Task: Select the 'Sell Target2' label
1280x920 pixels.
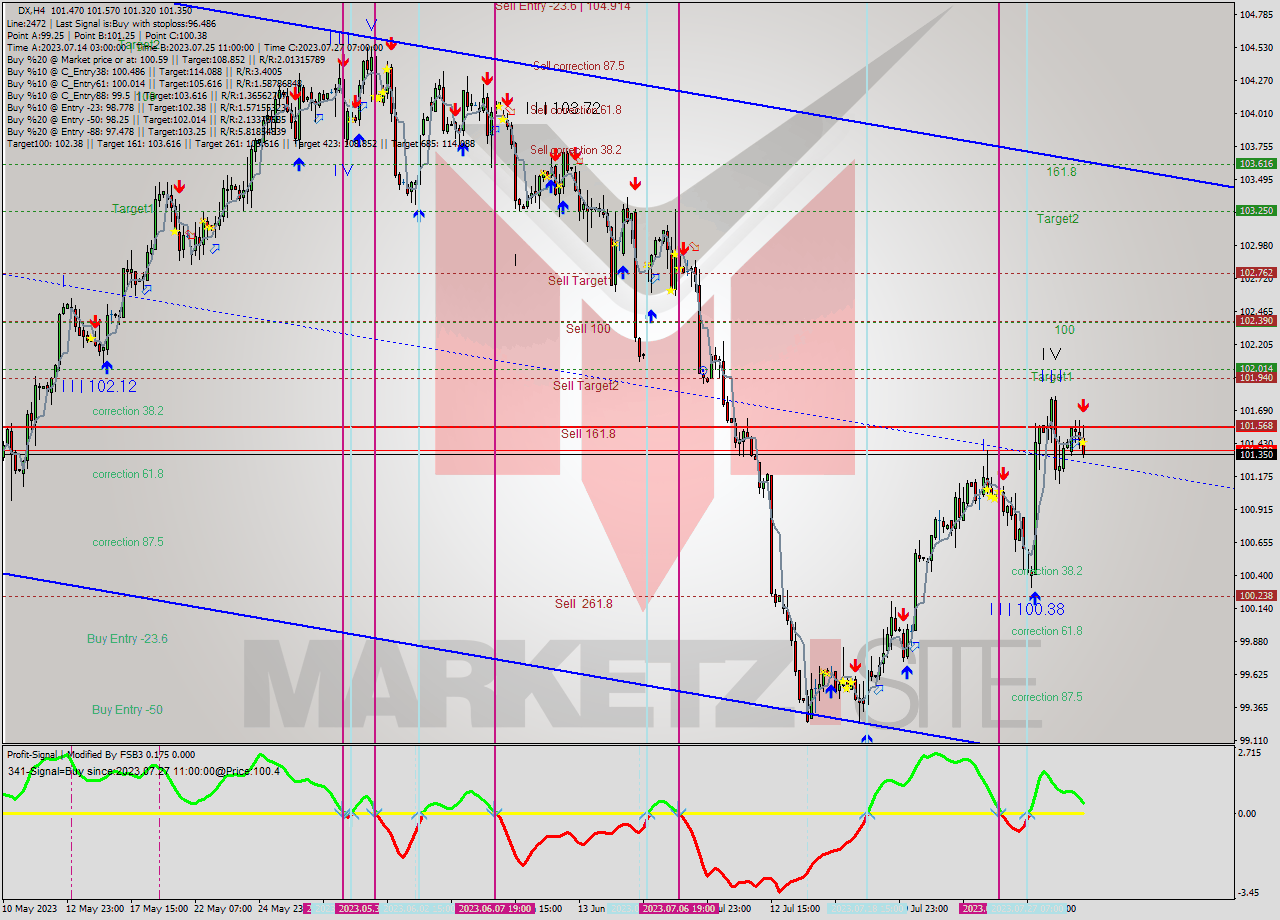Action: coord(586,385)
